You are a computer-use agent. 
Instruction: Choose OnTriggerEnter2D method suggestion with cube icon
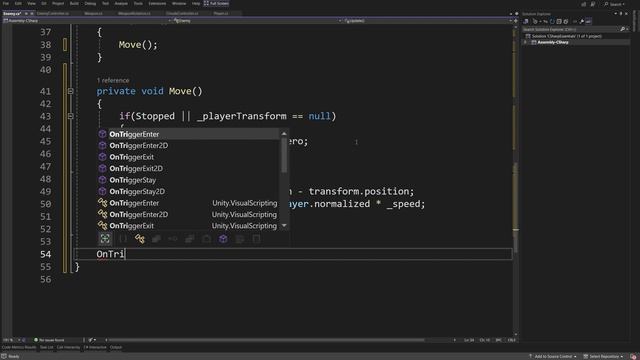pos(189,145)
